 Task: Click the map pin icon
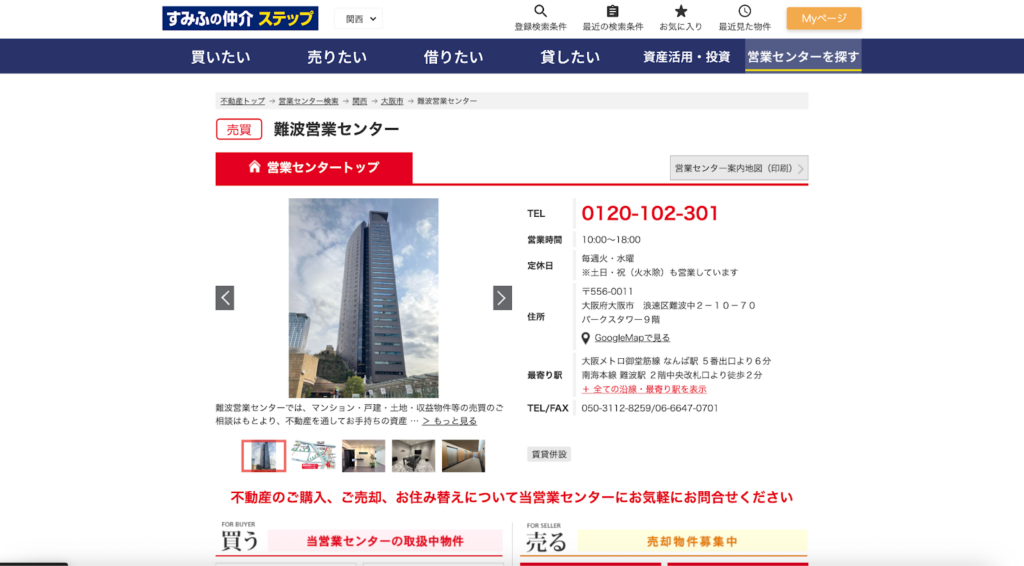pos(586,338)
